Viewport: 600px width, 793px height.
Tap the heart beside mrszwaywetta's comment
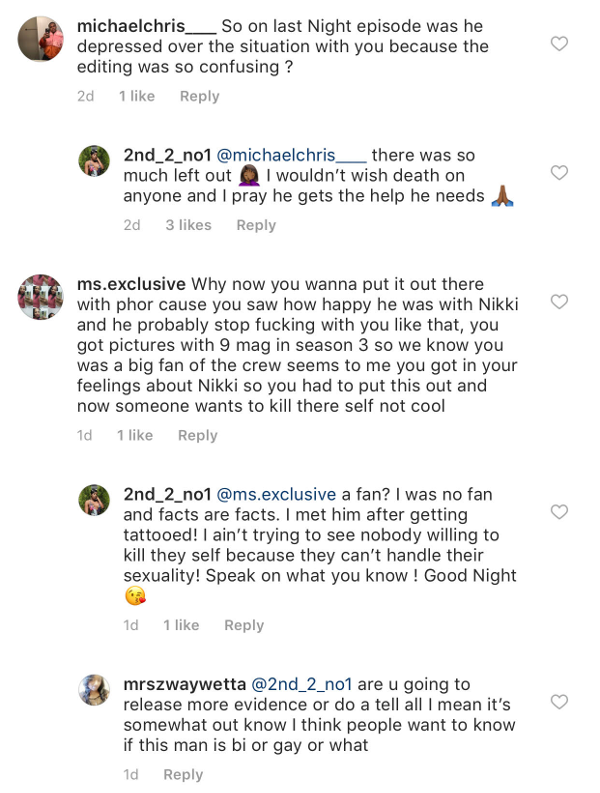pyautogui.click(x=560, y=701)
